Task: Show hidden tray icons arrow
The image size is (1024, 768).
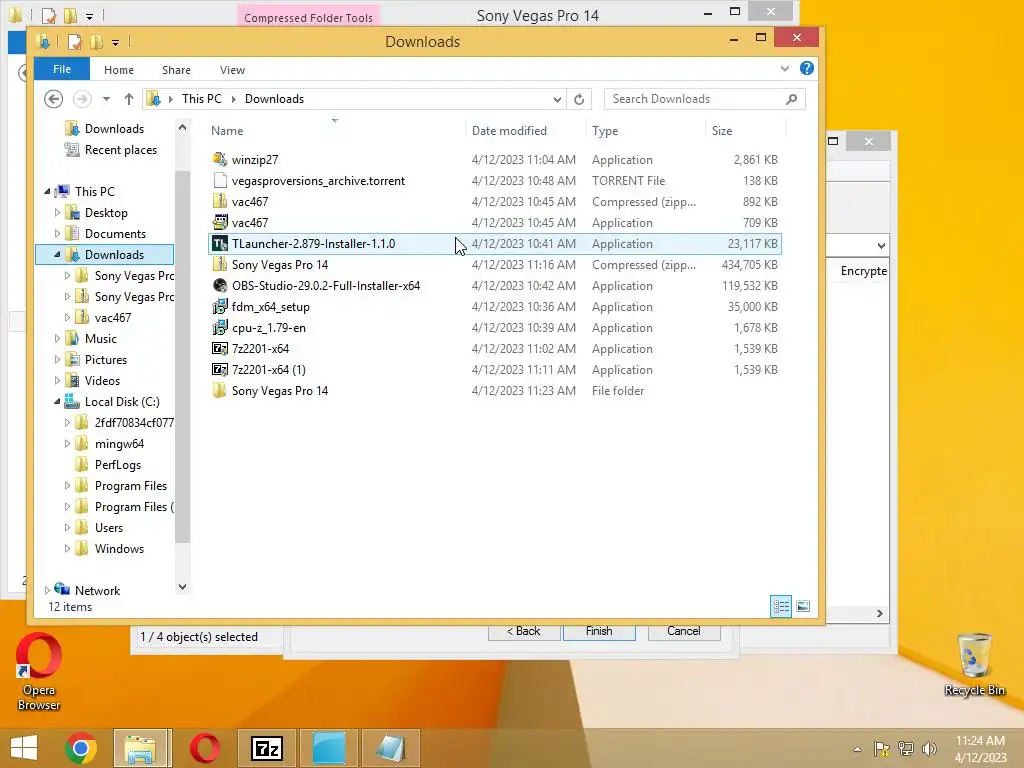Action: (x=857, y=749)
